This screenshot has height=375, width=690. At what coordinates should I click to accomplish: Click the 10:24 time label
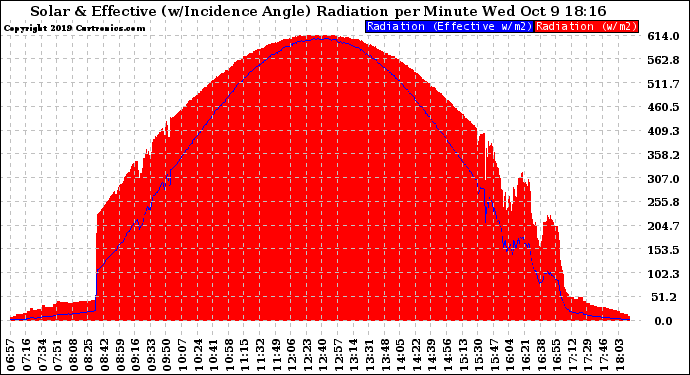click(198, 355)
